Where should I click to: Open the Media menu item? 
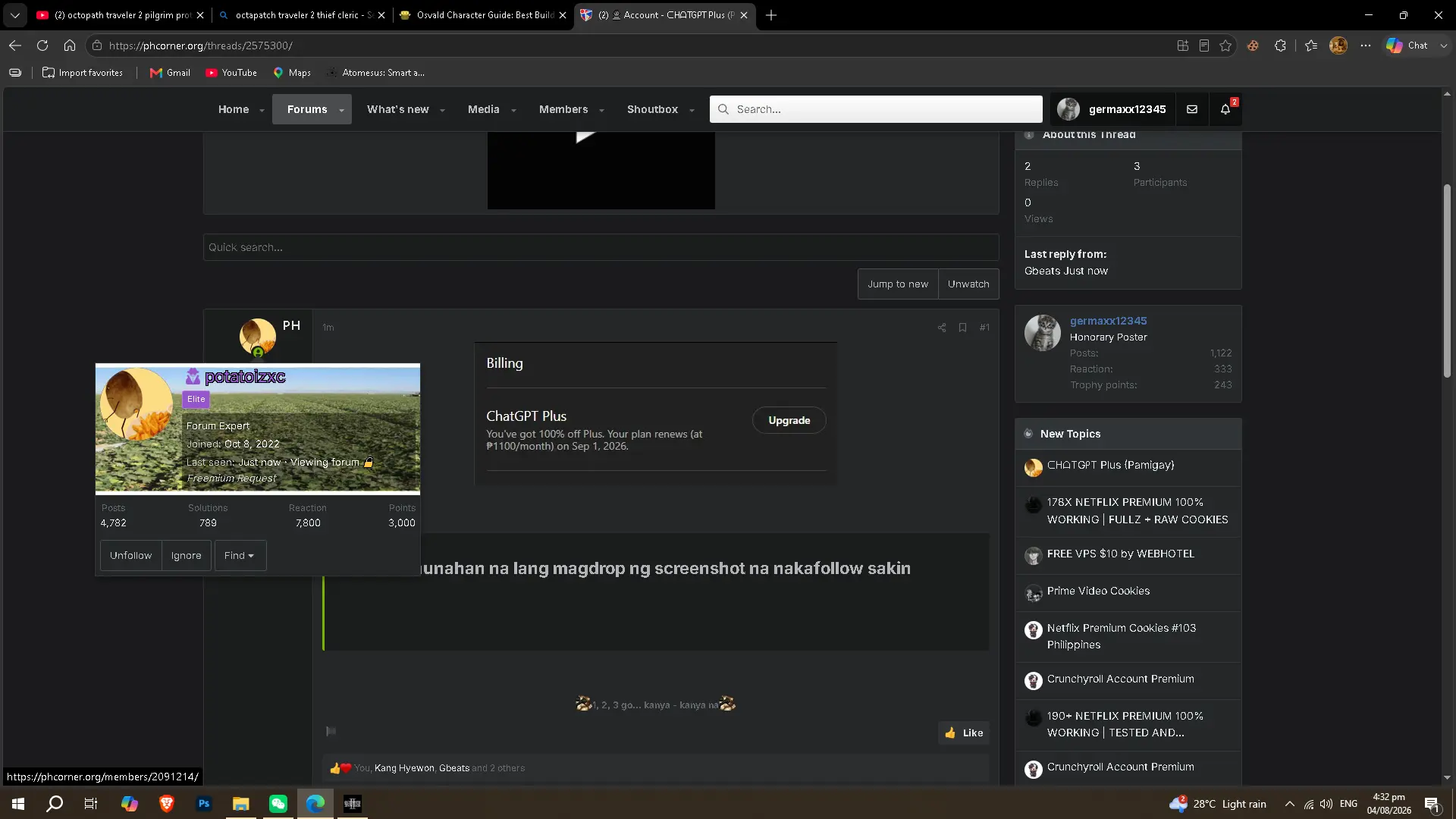[x=484, y=109]
